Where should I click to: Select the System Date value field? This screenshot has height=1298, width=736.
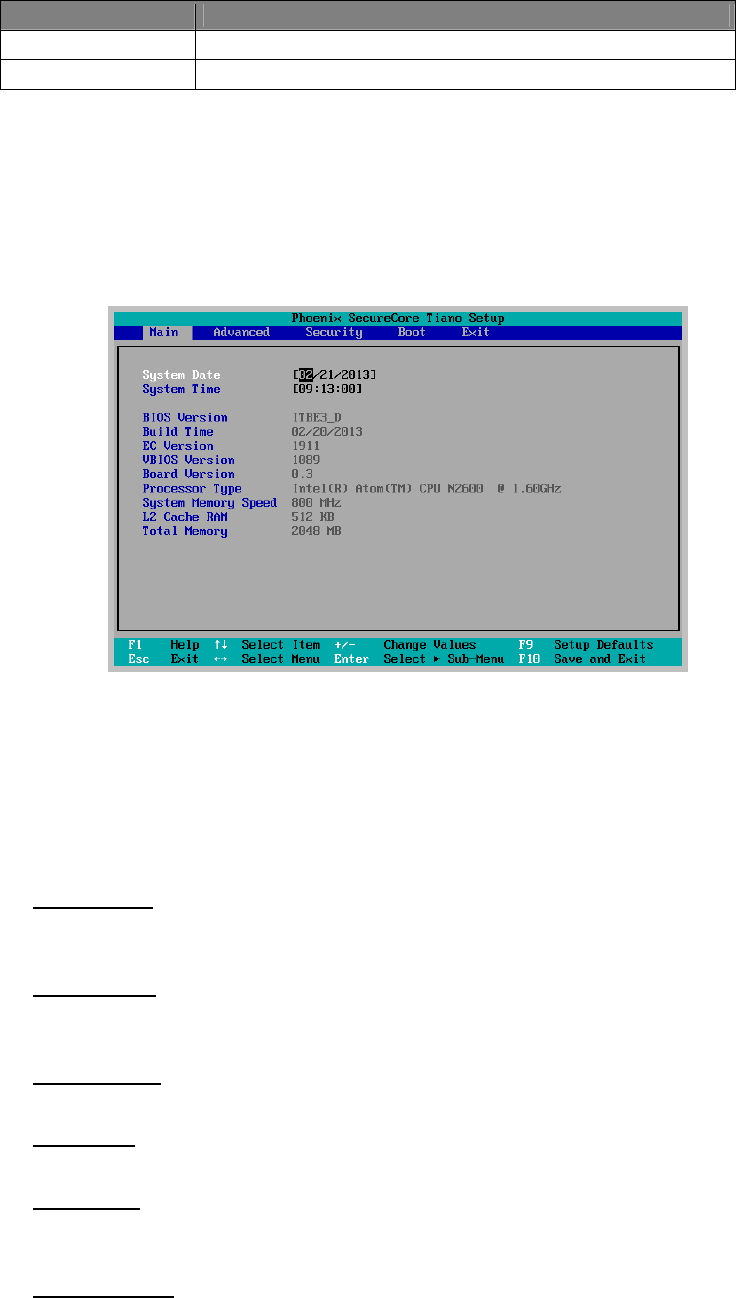click(x=334, y=375)
